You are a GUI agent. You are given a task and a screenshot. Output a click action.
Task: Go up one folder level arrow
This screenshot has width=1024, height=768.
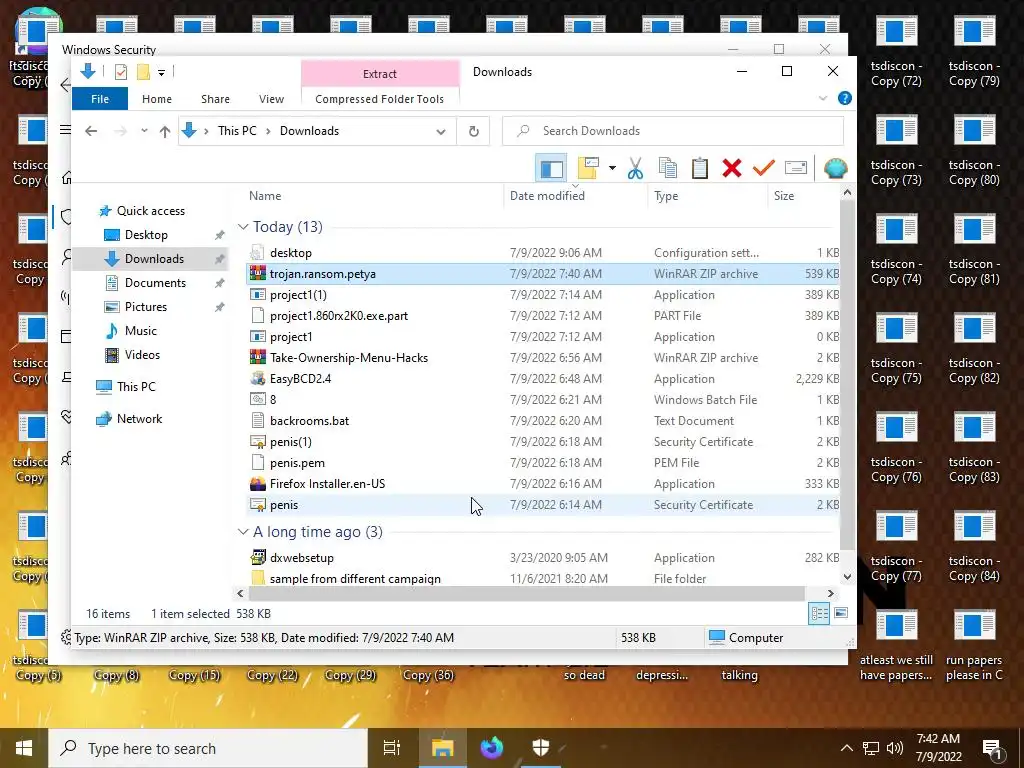point(165,131)
